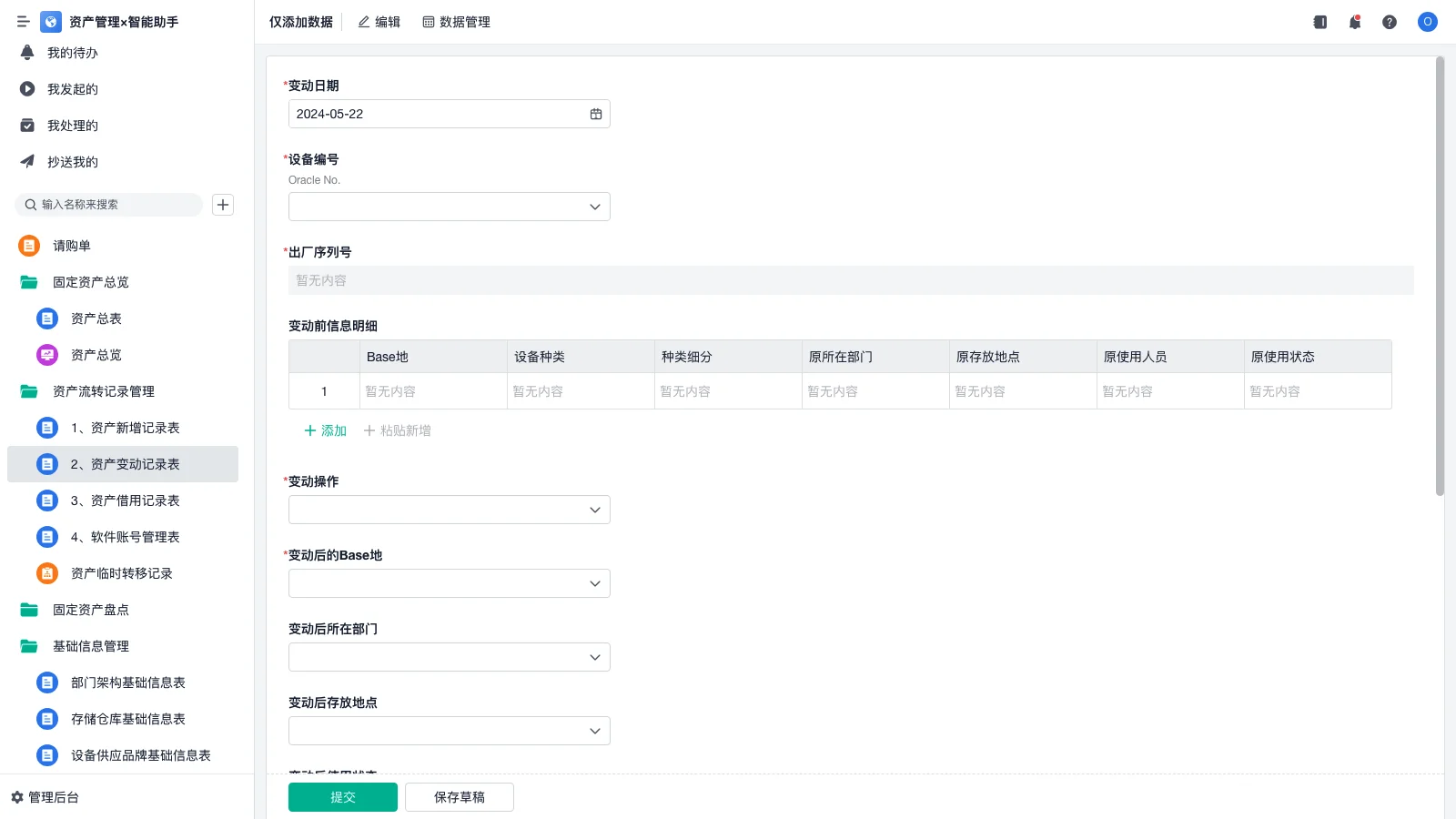Image resolution: width=1456 pixels, height=819 pixels.
Task: Open the 数据管理 tab
Action: [457, 22]
